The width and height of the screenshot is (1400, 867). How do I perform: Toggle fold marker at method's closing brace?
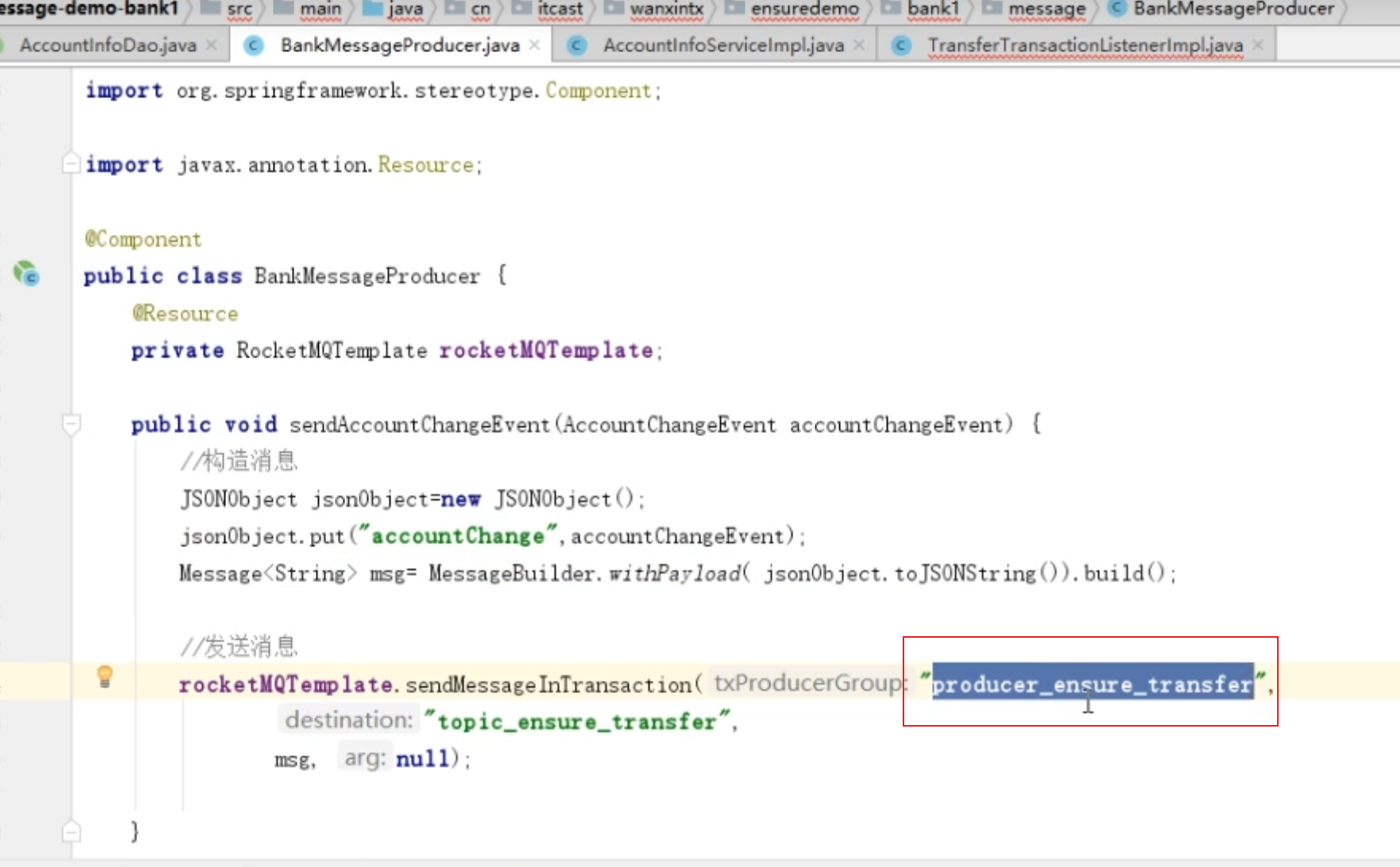[x=71, y=831]
